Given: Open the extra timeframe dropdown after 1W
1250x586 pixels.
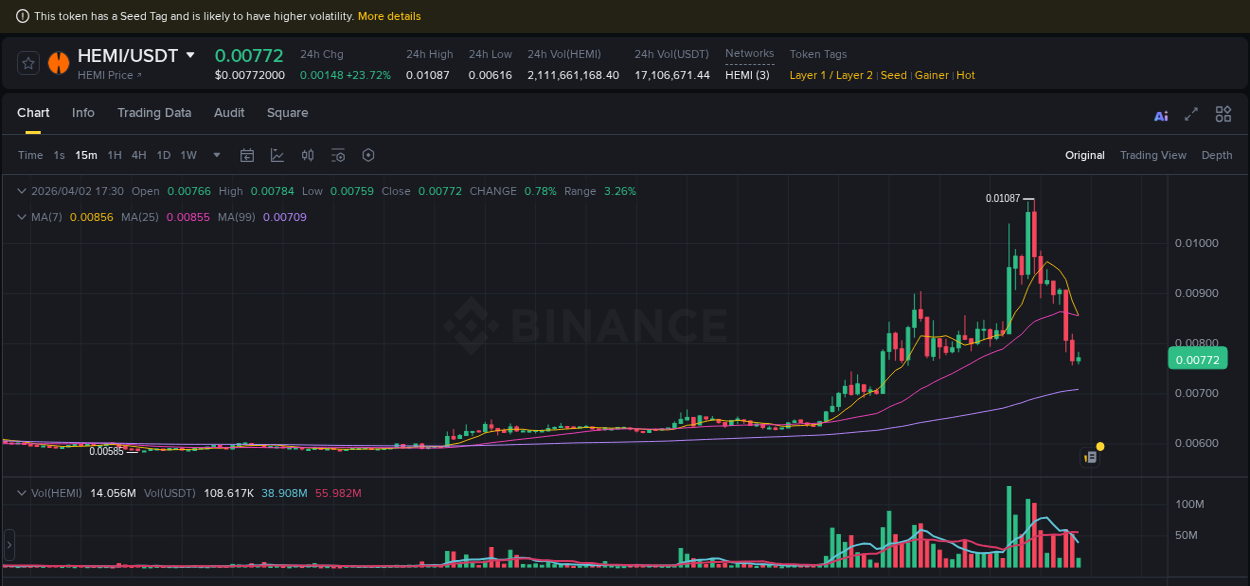Looking at the screenshot, I should click(x=215, y=155).
